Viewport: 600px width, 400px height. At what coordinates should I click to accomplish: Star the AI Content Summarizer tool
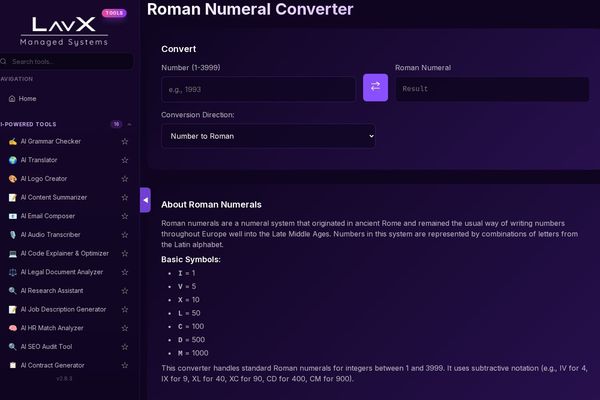click(125, 198)
